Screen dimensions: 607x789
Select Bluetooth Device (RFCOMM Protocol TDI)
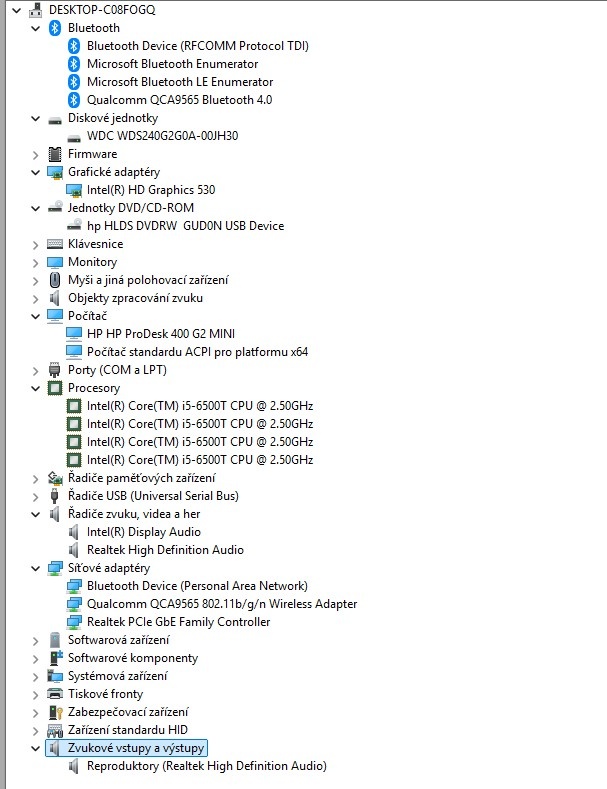pyautogui.click(x=198, y=46)
